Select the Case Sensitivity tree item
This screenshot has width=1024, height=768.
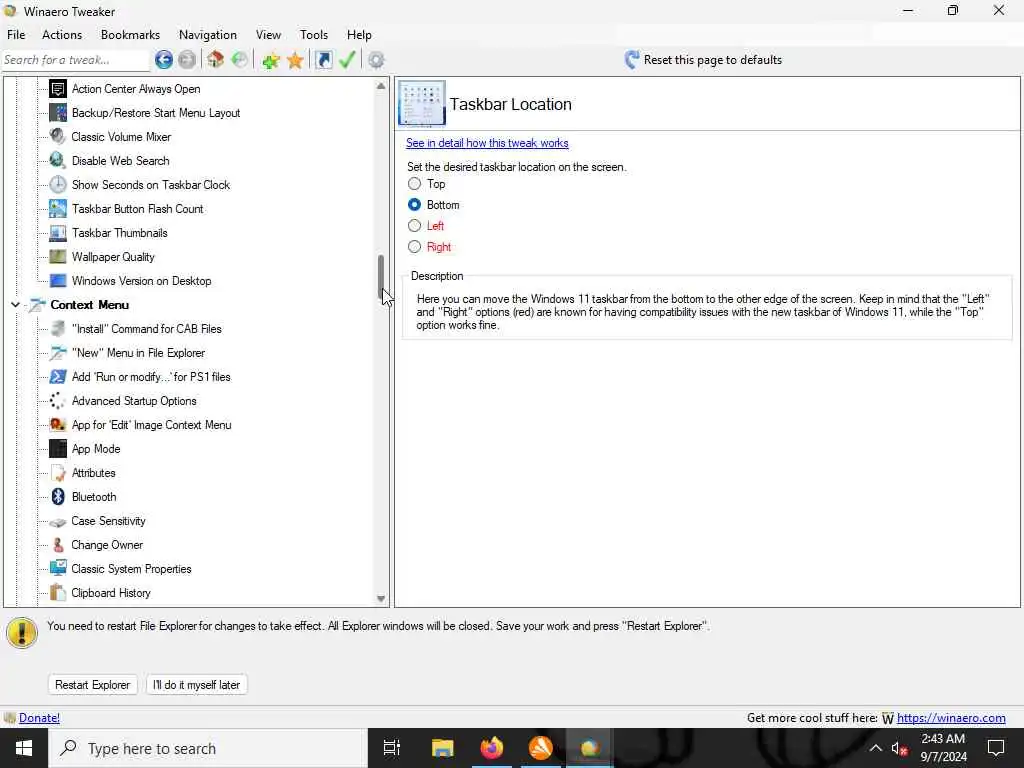pyautogui.click(x=108, y=521)
